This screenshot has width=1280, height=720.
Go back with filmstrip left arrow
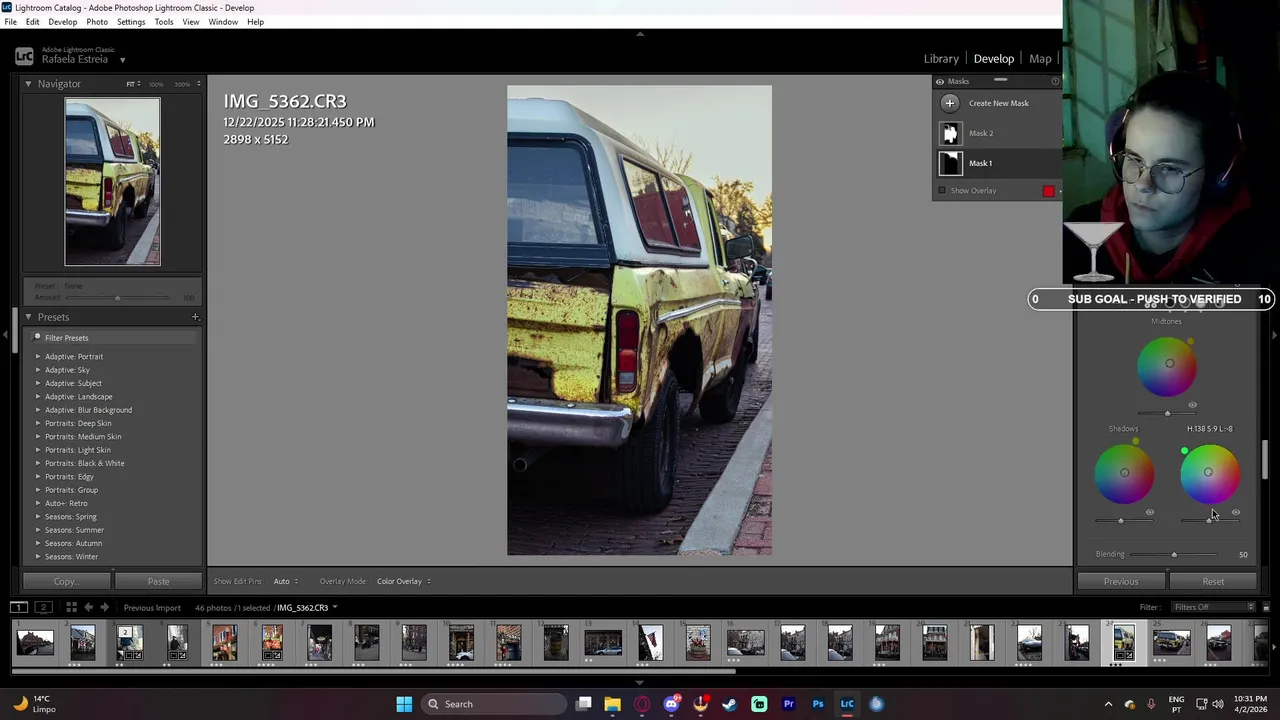pos(89,607)
